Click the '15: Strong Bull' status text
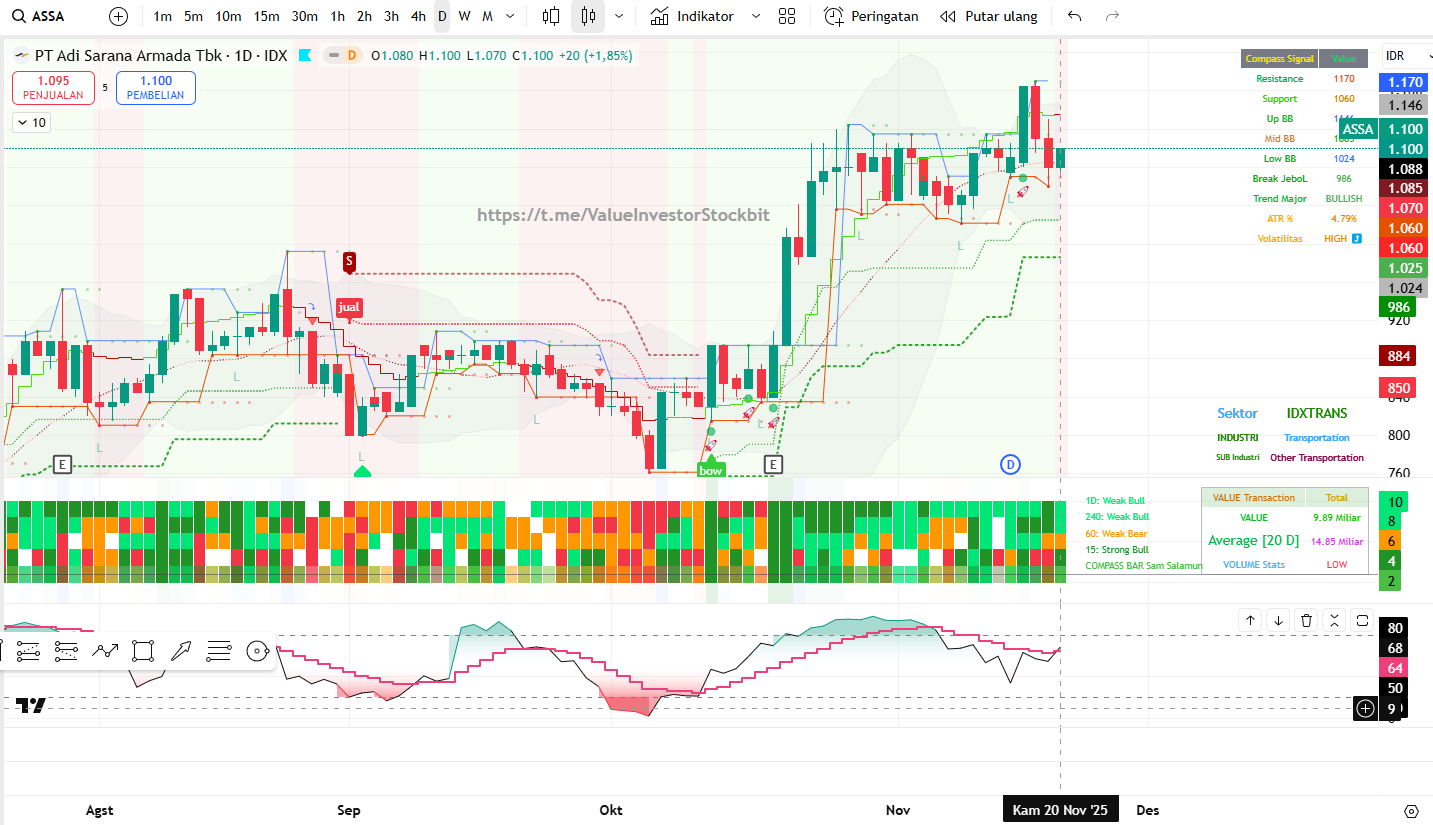 [1117, 550]
